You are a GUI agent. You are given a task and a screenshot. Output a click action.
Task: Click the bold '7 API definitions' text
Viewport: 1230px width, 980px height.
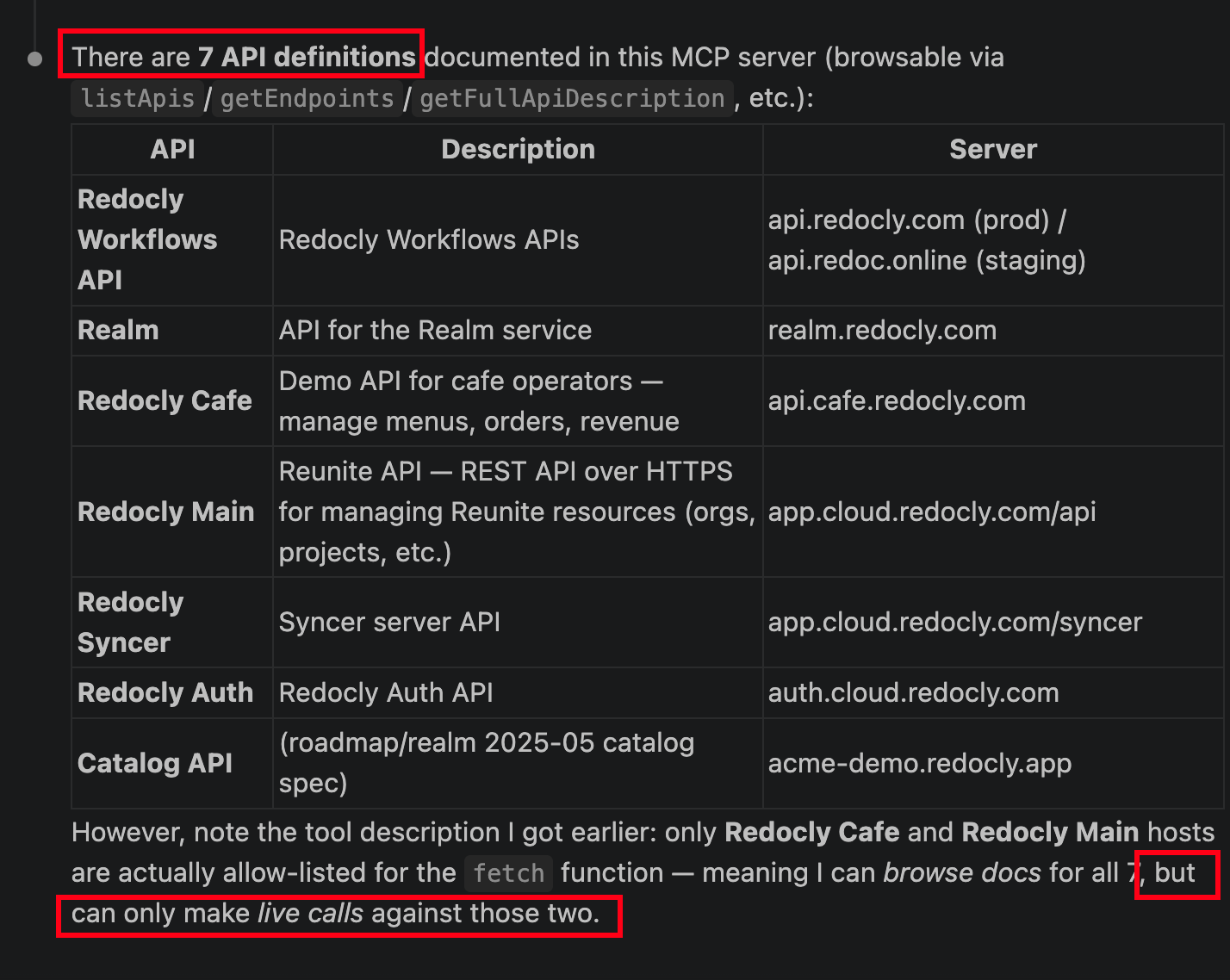307,57
